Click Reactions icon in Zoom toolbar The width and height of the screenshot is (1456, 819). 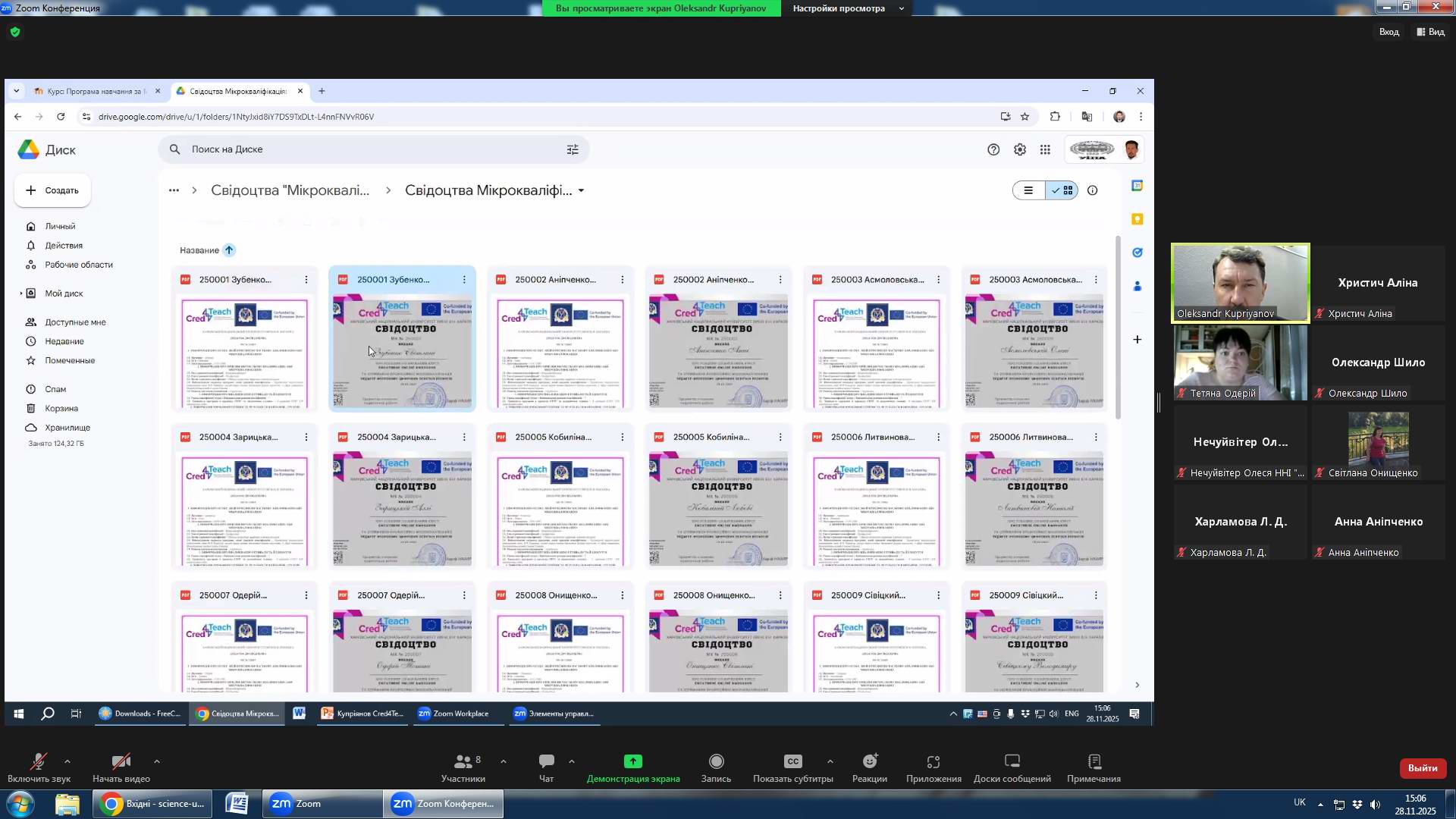pos(869,762)
